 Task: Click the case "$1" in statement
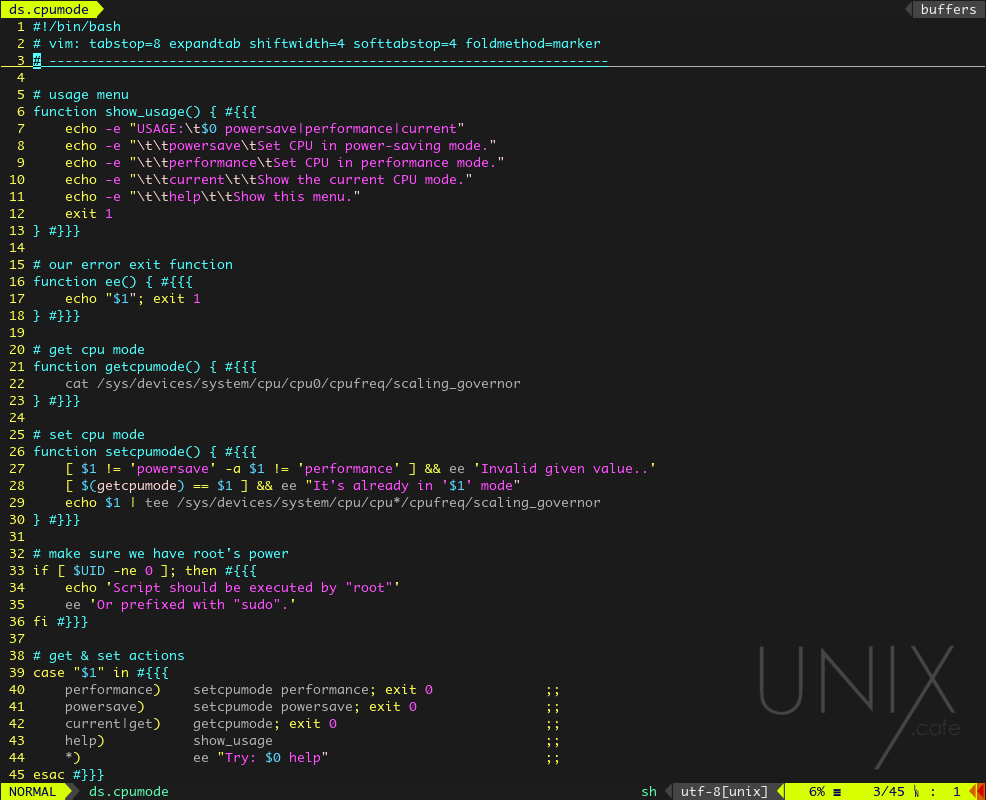(x=80, y=672)
